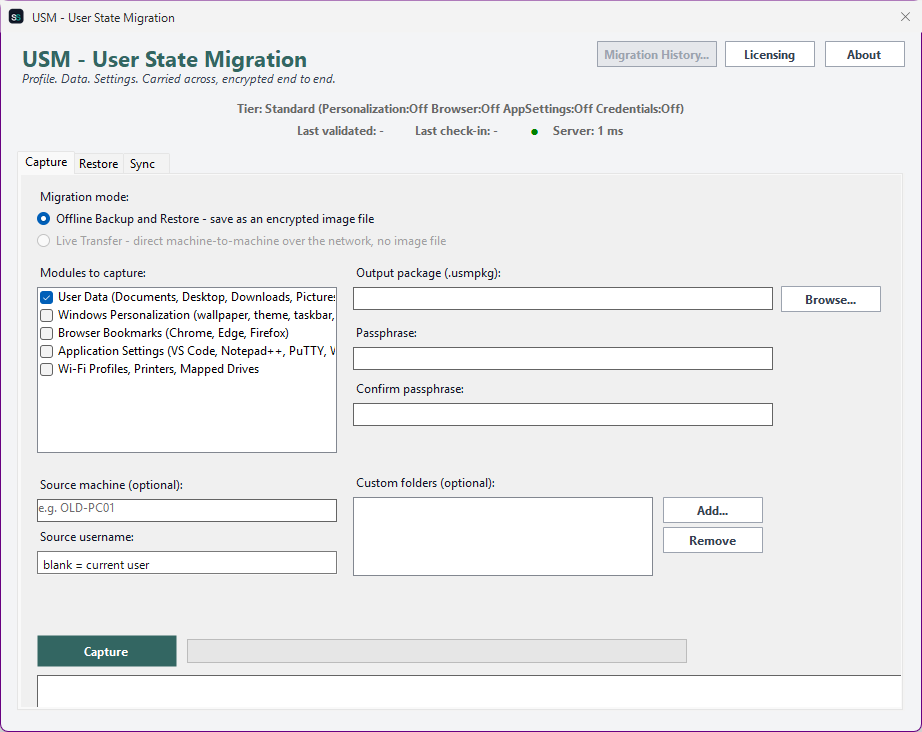This screenshot has height=732, width=922.
Task: Focus the Passphrase field
Action: pos(562,359)
